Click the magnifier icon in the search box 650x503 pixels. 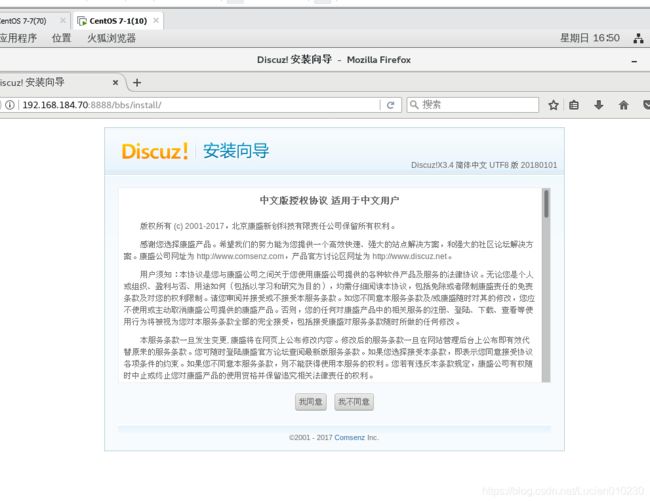(413, 104)
